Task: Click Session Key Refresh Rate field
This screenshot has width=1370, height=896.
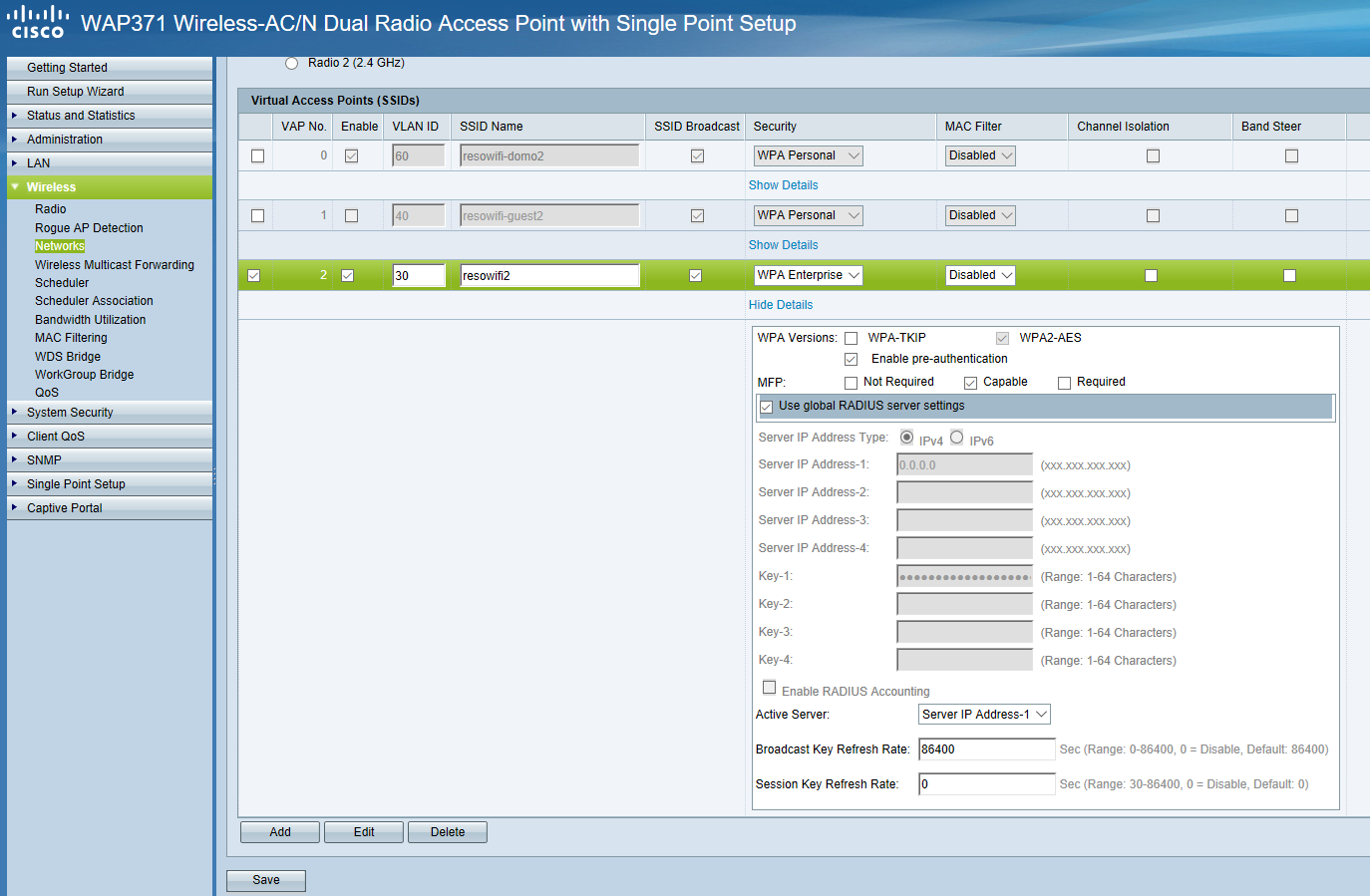Action: 987,784
